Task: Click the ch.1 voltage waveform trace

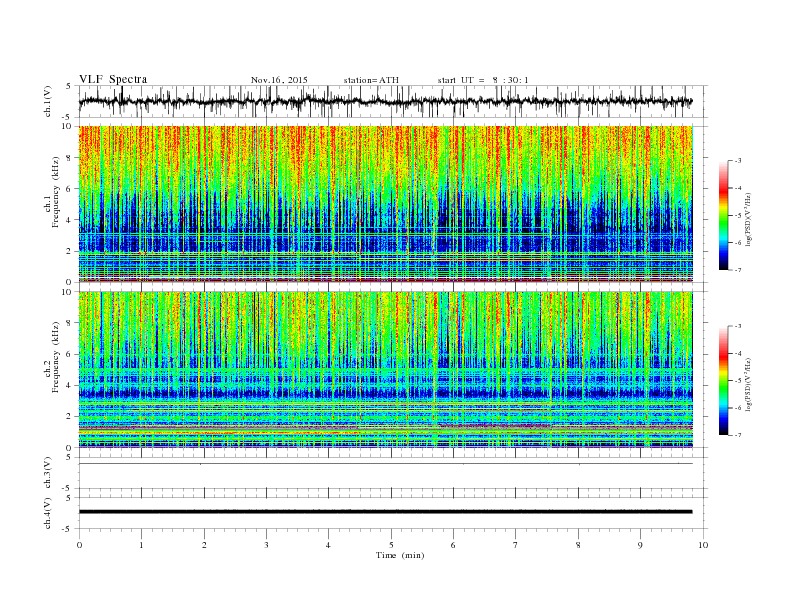Action: coord(385,101)
